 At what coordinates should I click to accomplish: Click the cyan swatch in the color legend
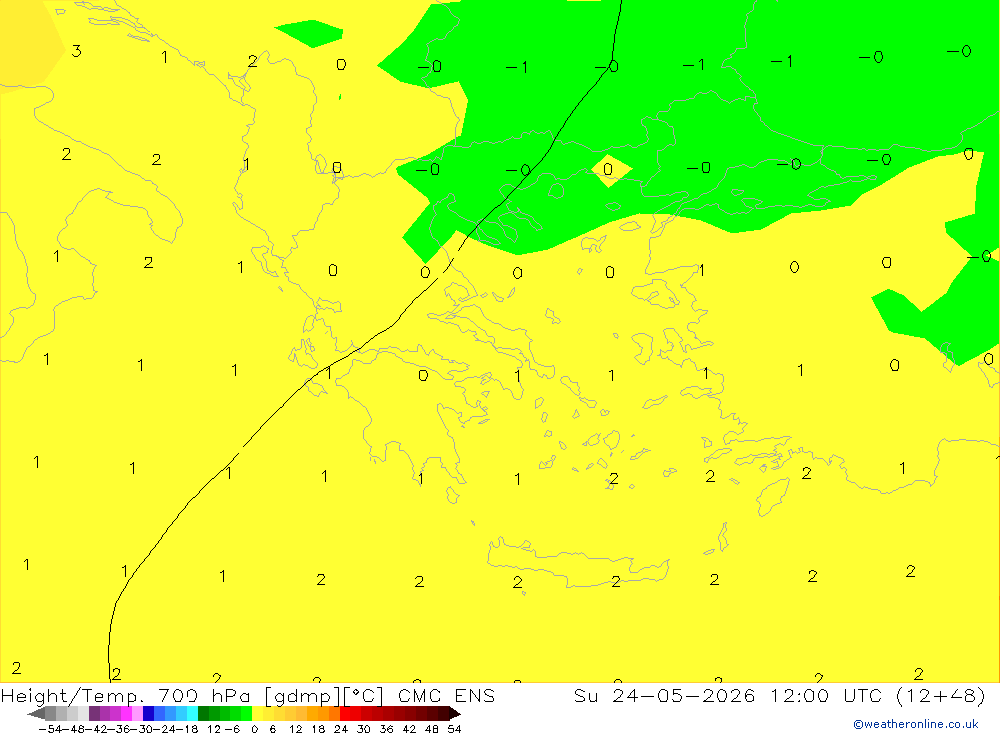(192, 714)
